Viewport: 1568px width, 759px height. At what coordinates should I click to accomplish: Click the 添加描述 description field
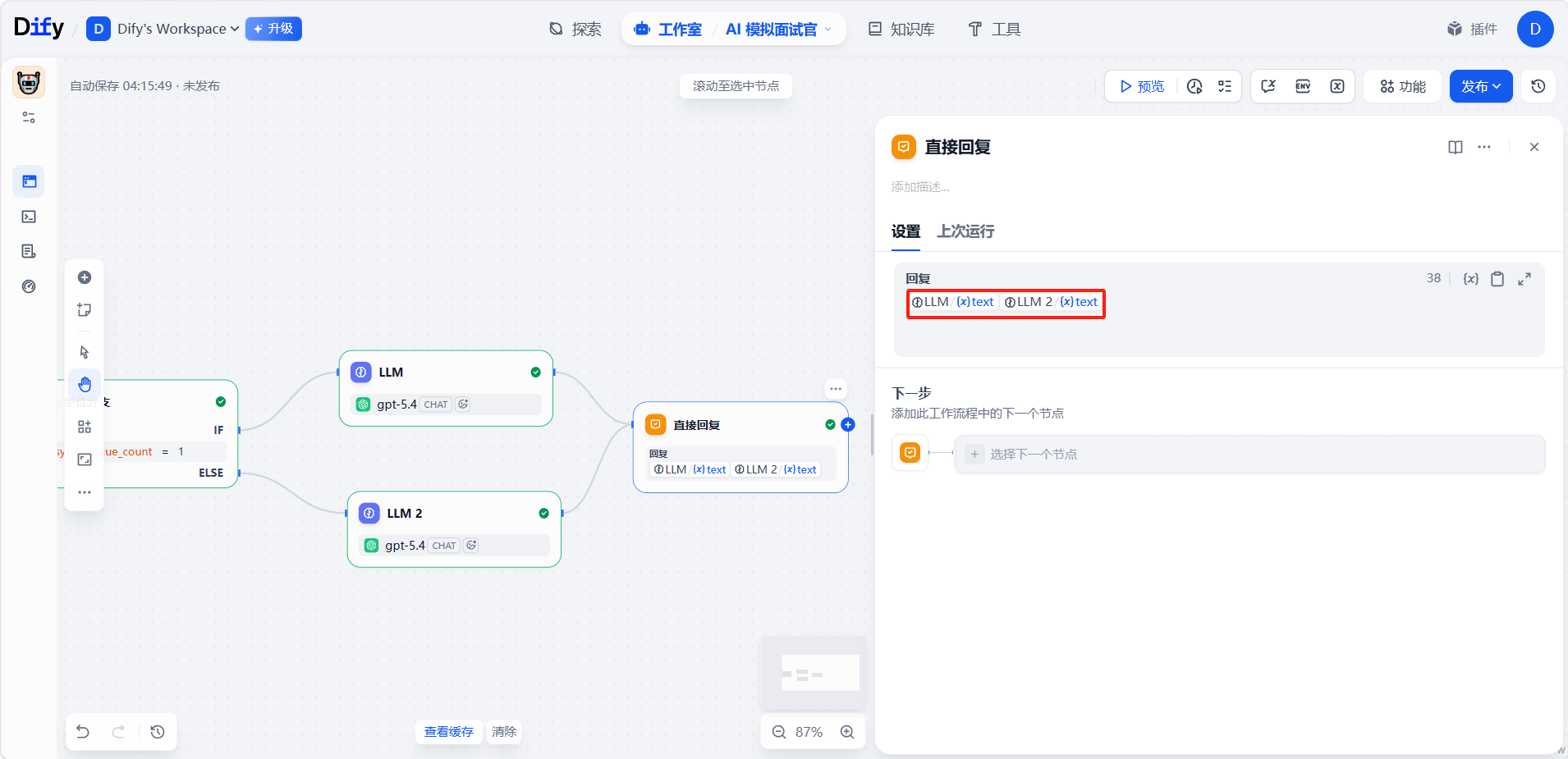pyautogui.click(x=920, y=187)
